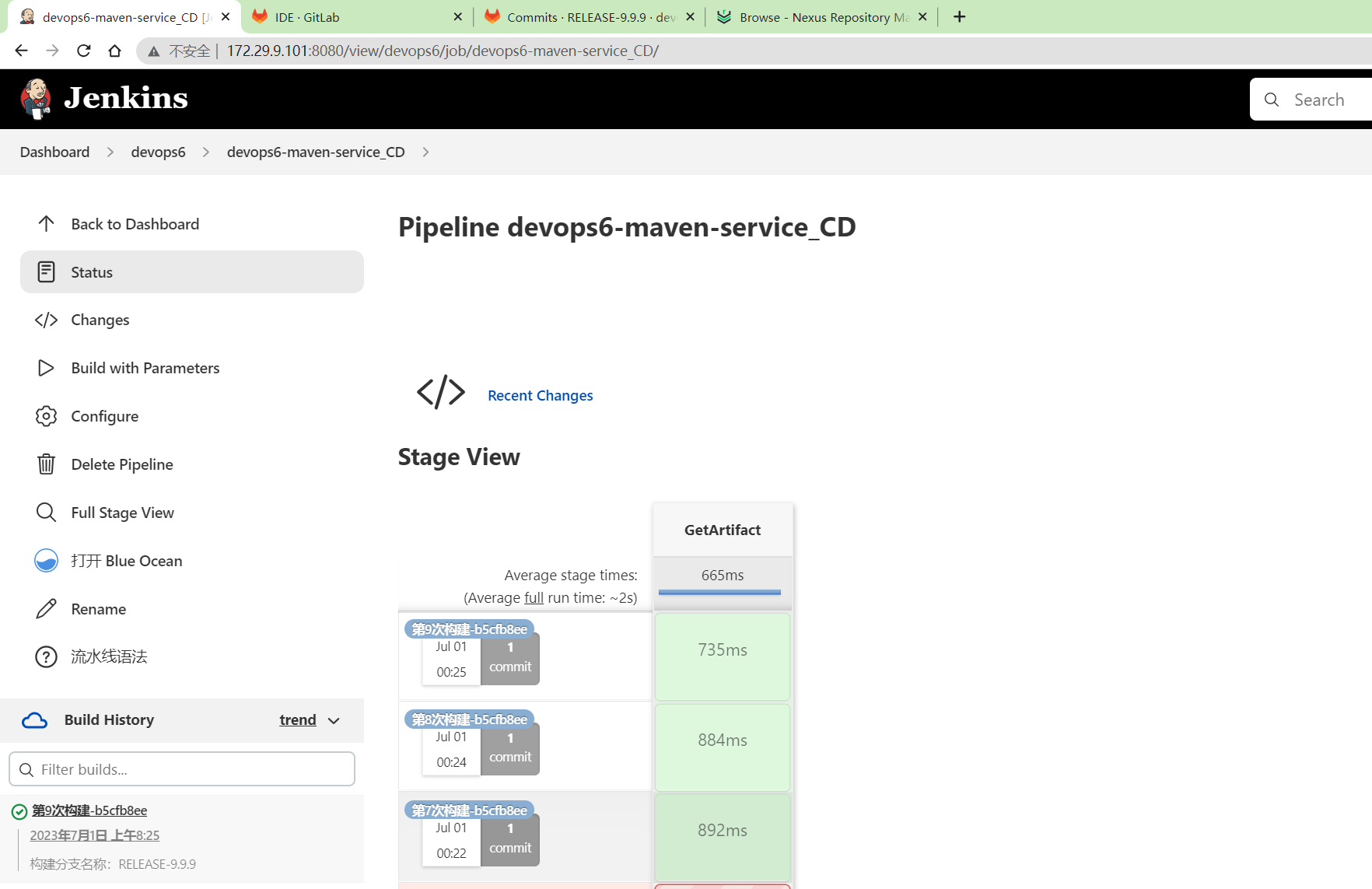Viewport: 1372px width, 889px height.
Task: Select Rename in the sidebar
Action: [x=192, y=609]
